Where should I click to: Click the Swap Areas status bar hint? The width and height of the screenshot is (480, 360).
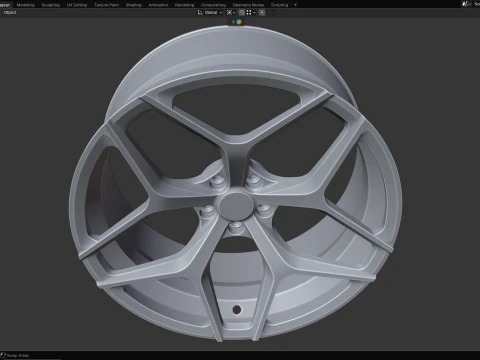[x=15, y=355]
